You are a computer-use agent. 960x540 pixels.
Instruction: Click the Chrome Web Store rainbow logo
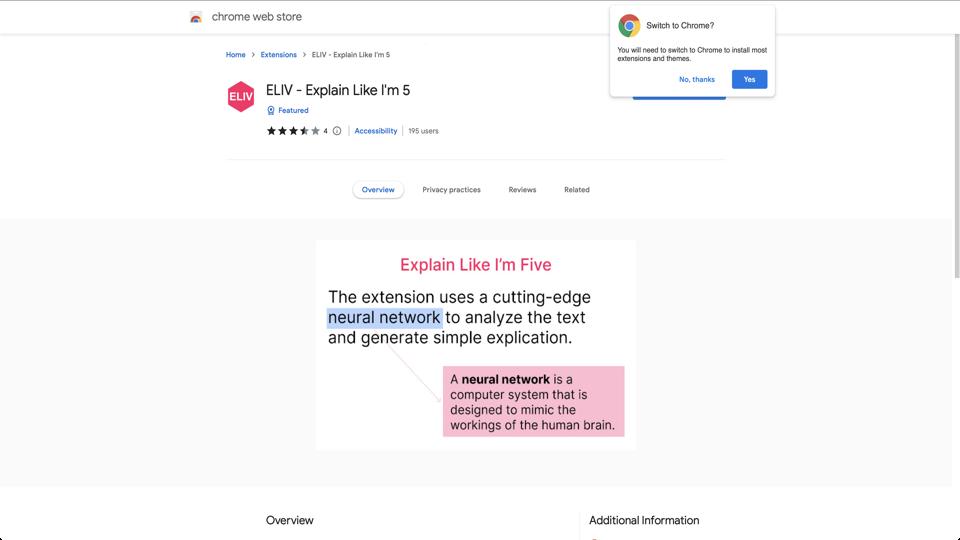click(x=196, y=17)
